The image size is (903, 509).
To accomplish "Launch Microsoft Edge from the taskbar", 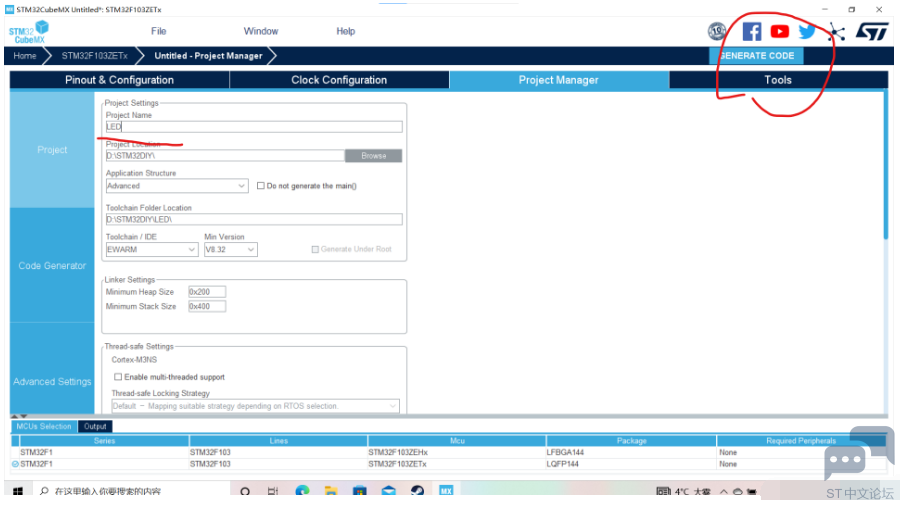I will pos(302,491).
